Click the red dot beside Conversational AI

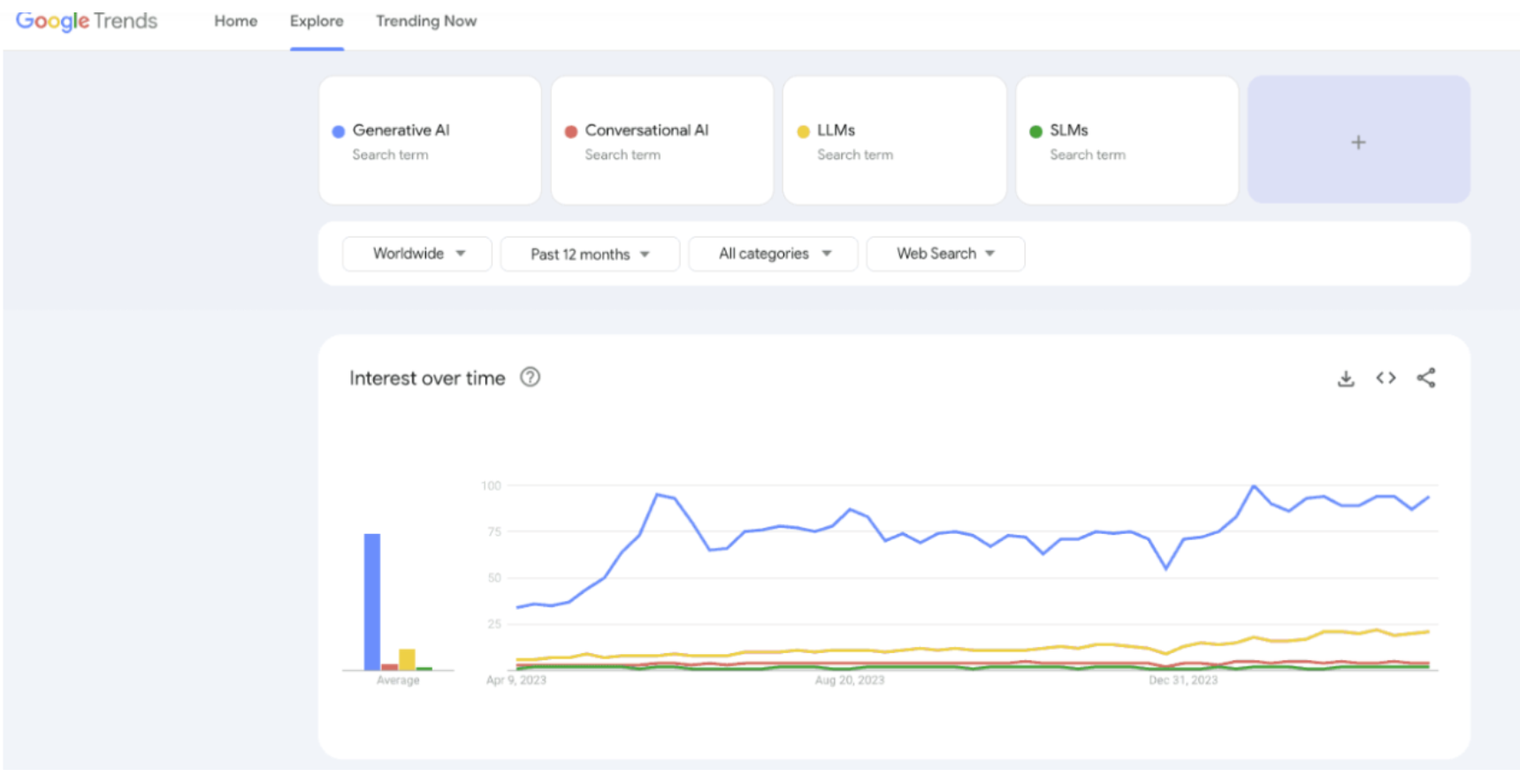coord(571,132)
